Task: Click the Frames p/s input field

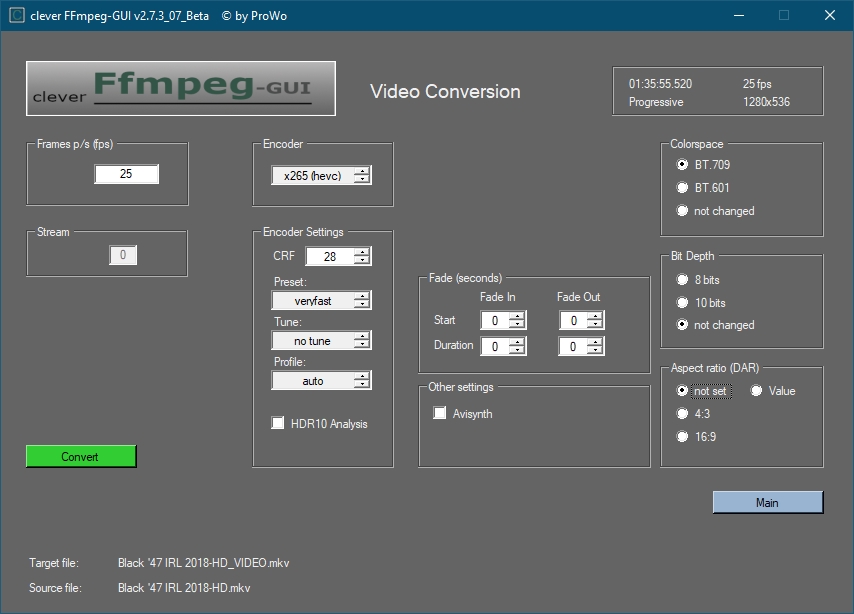Action: (126, 174)
